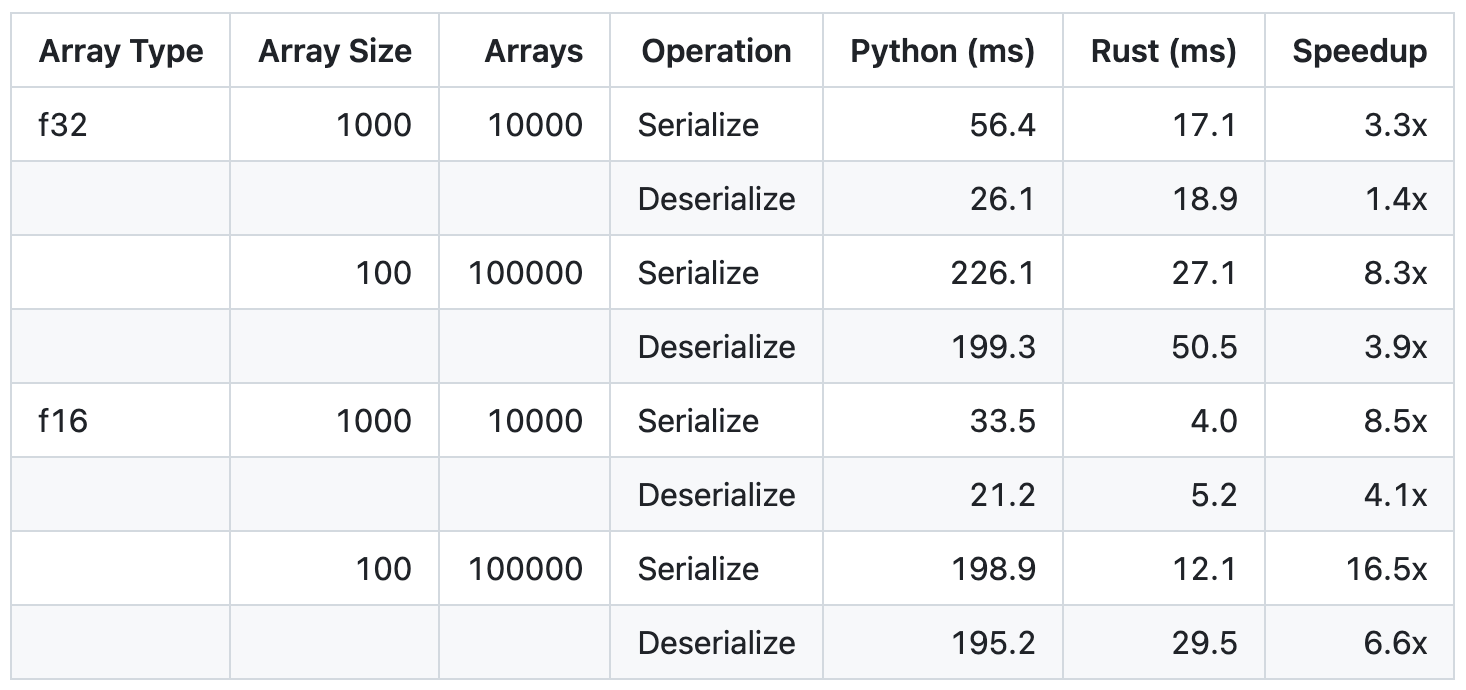The height and width of the screenshot is (690, 1466).
Task: Select the 29.5 Rust timing value
Action: [x=1205, y=643]
